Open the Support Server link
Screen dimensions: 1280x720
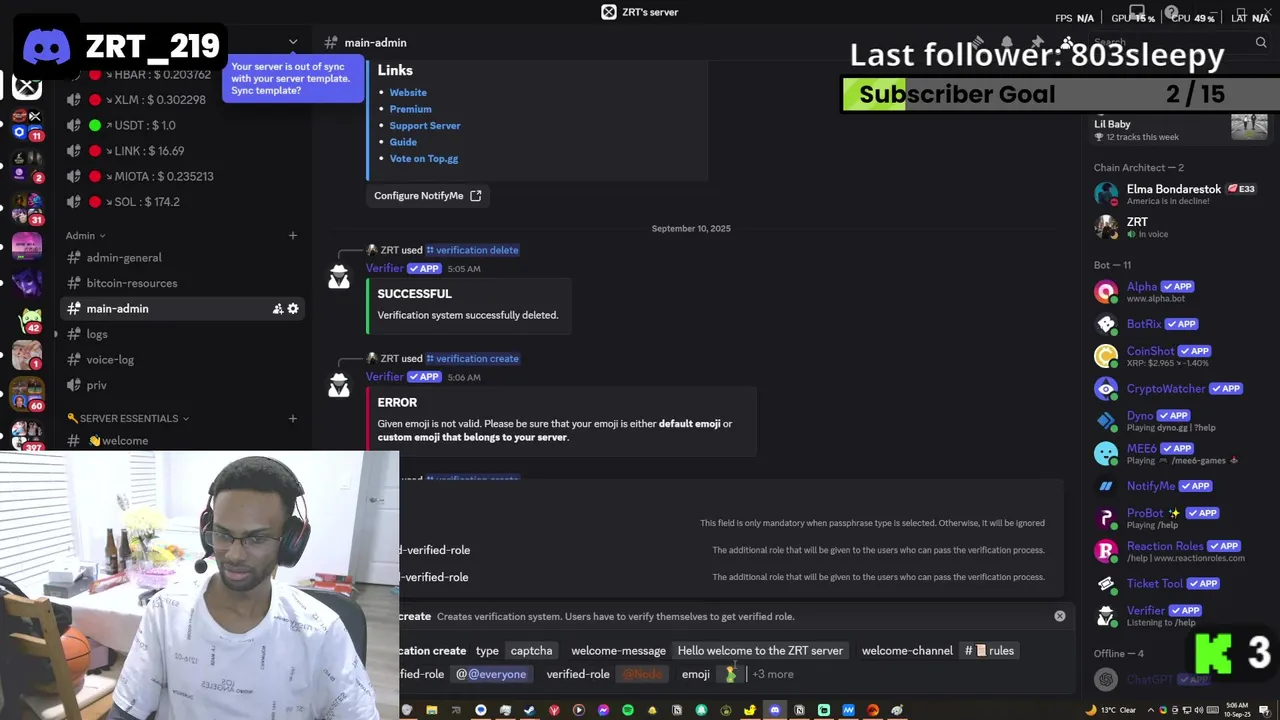(x=425, y=125)
